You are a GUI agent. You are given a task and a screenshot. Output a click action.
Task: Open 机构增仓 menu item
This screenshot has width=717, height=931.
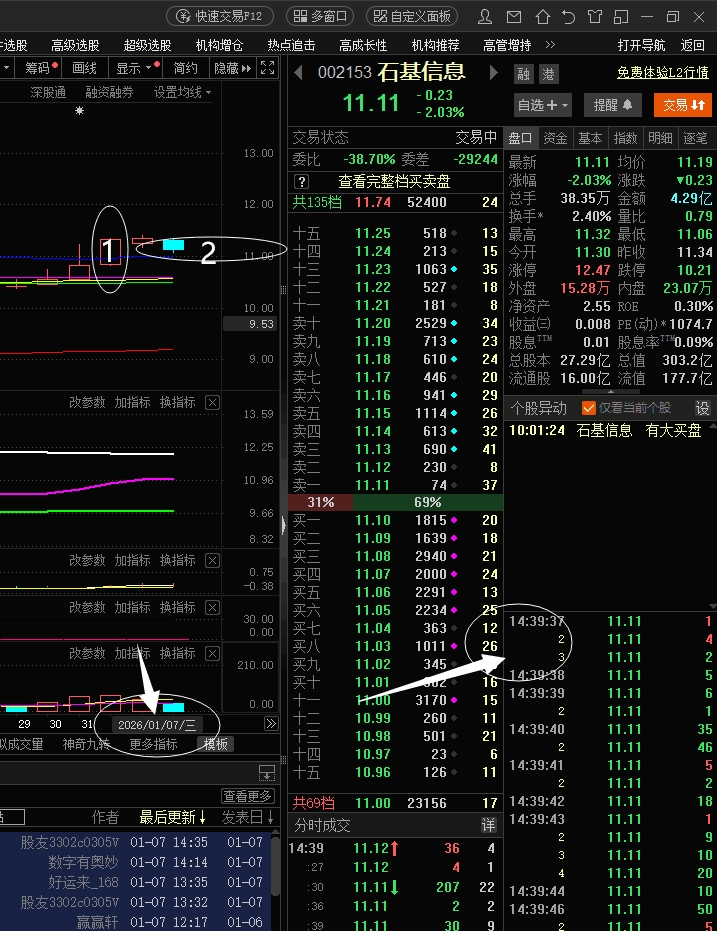(x=219, y=45)
